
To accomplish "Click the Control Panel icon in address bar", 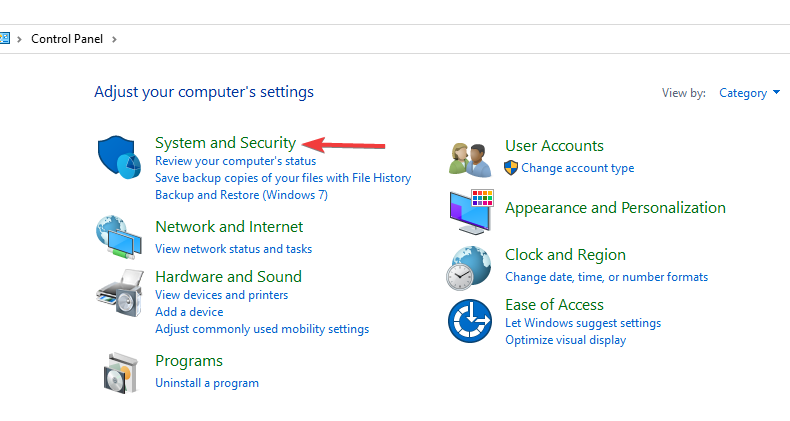I will 5,39.
